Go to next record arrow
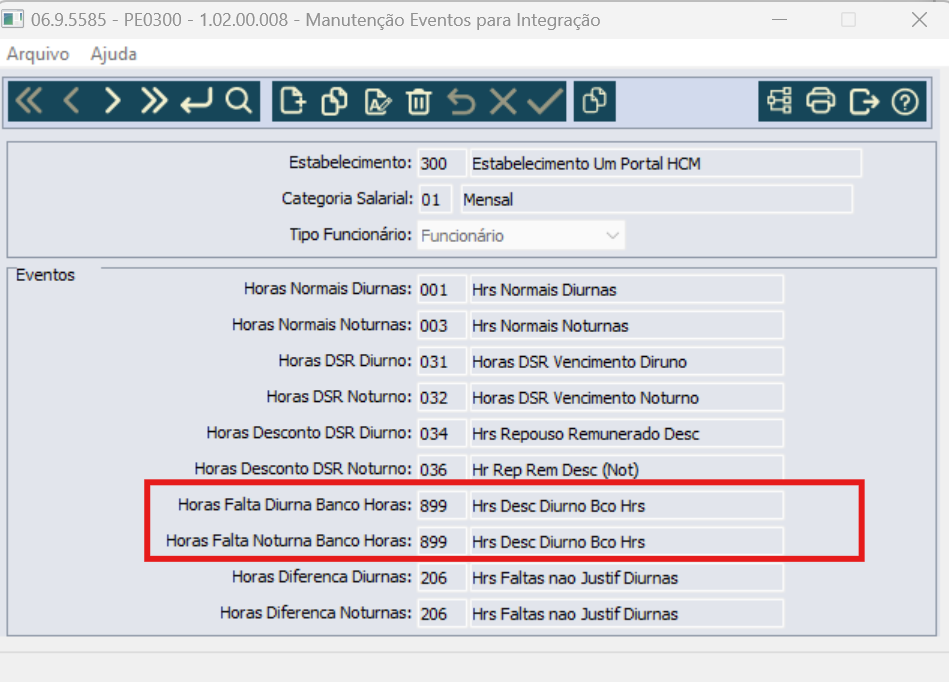The height and width of the screenshot is (682, 949). click(113, 101)
